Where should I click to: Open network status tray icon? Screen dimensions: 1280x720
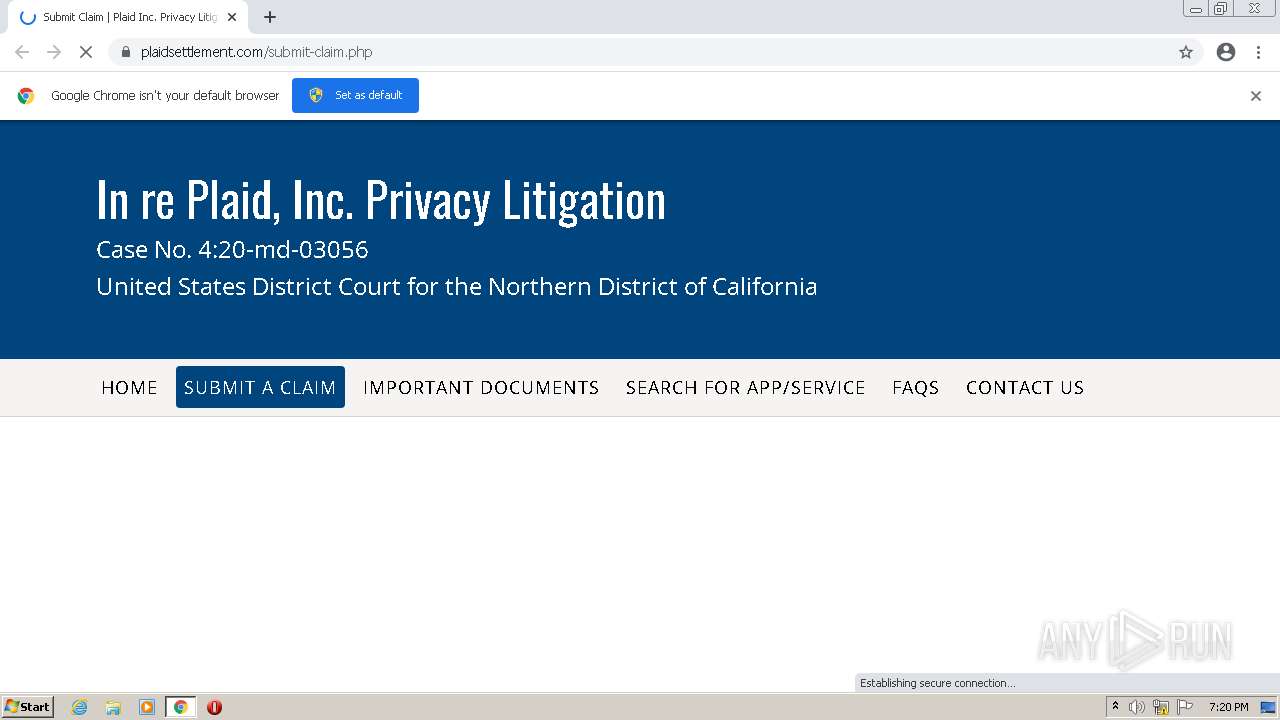pos(1161,707)
